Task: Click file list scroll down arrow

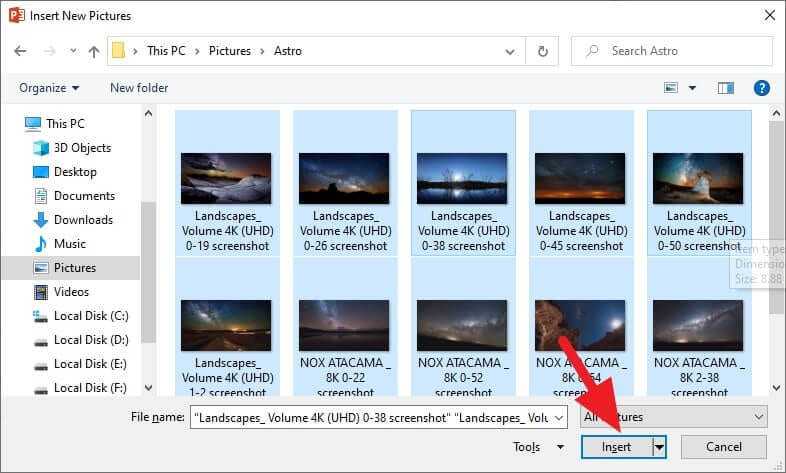Action: [x=776, y=387]
